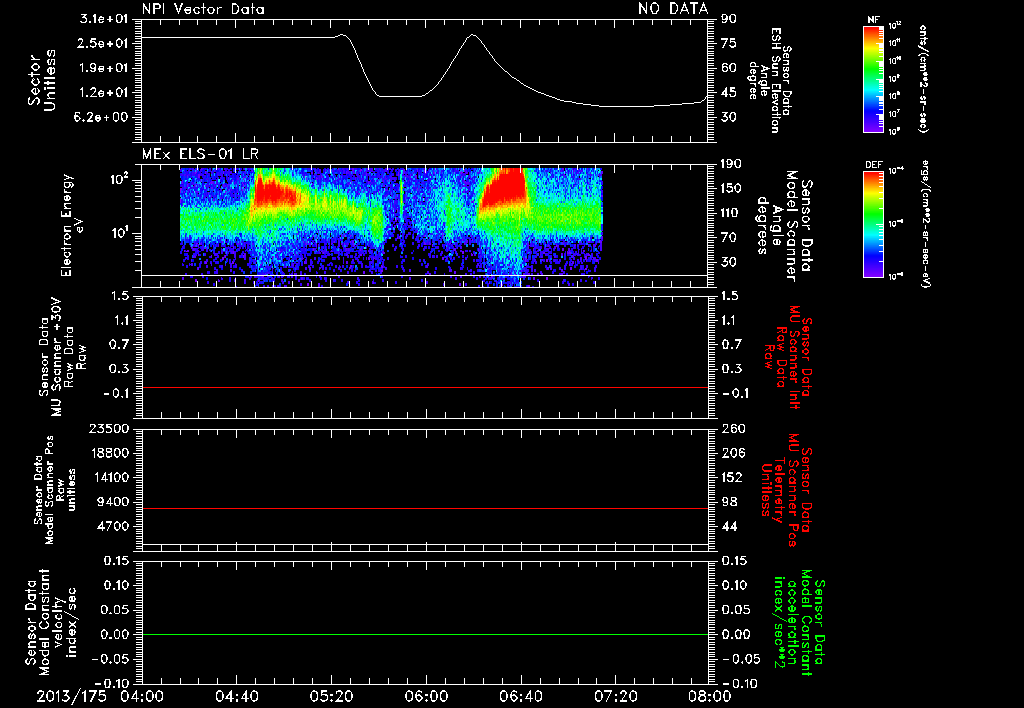Click the '206' telemetry tick value
The width and height of the screenshot is (1024, 708).
pyautogui.click(x=733, y=453)
